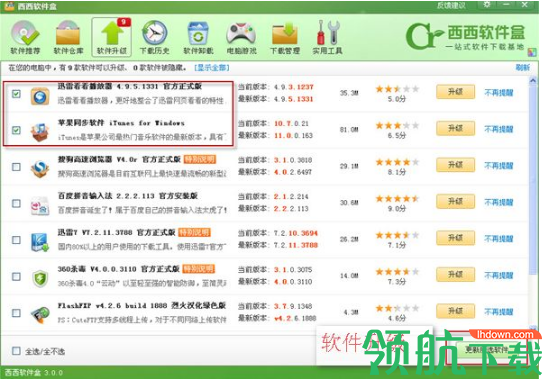Uncheck the 迅雷看看播放器 checkbox
The image size is (542, 382).
pos(16,94)
